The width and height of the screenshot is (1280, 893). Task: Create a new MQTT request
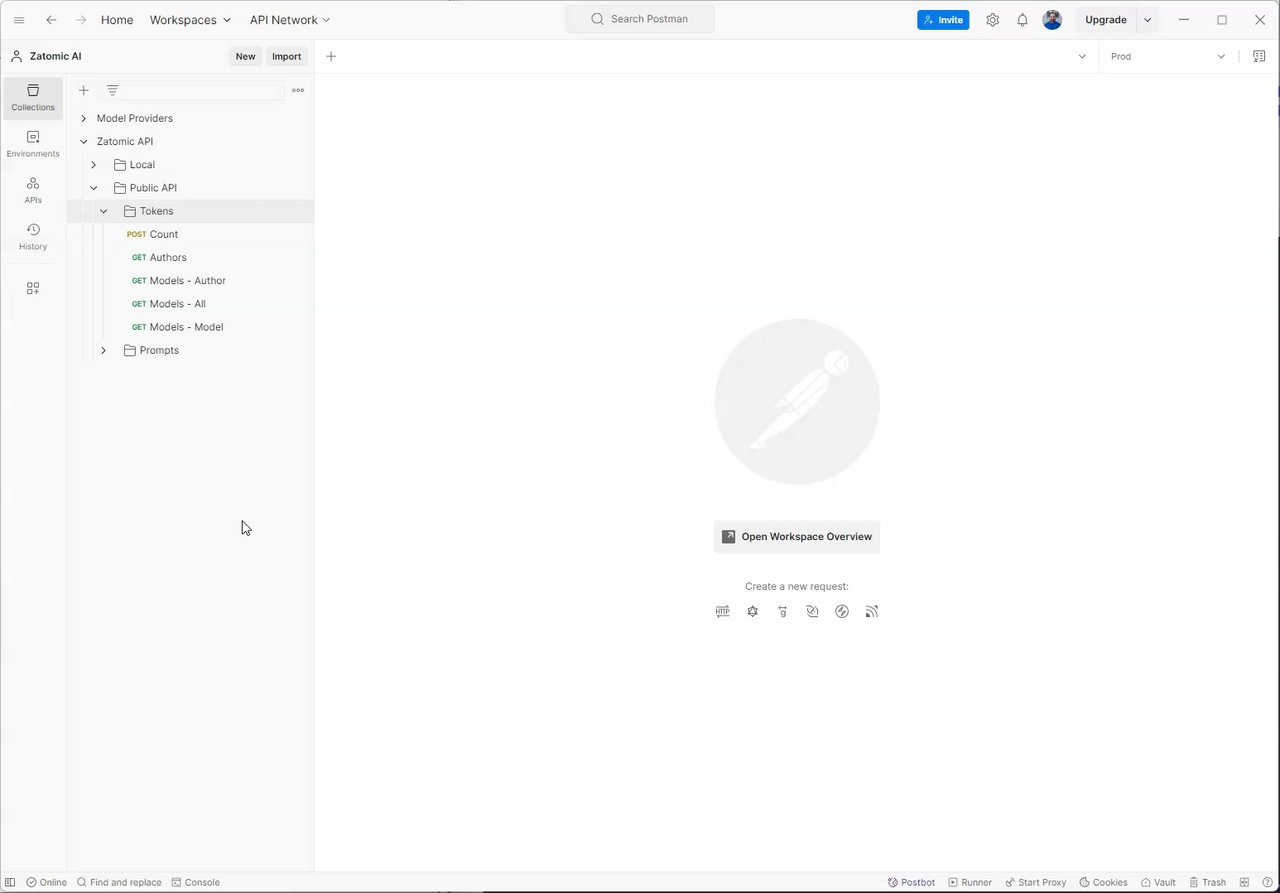[872, 611]
